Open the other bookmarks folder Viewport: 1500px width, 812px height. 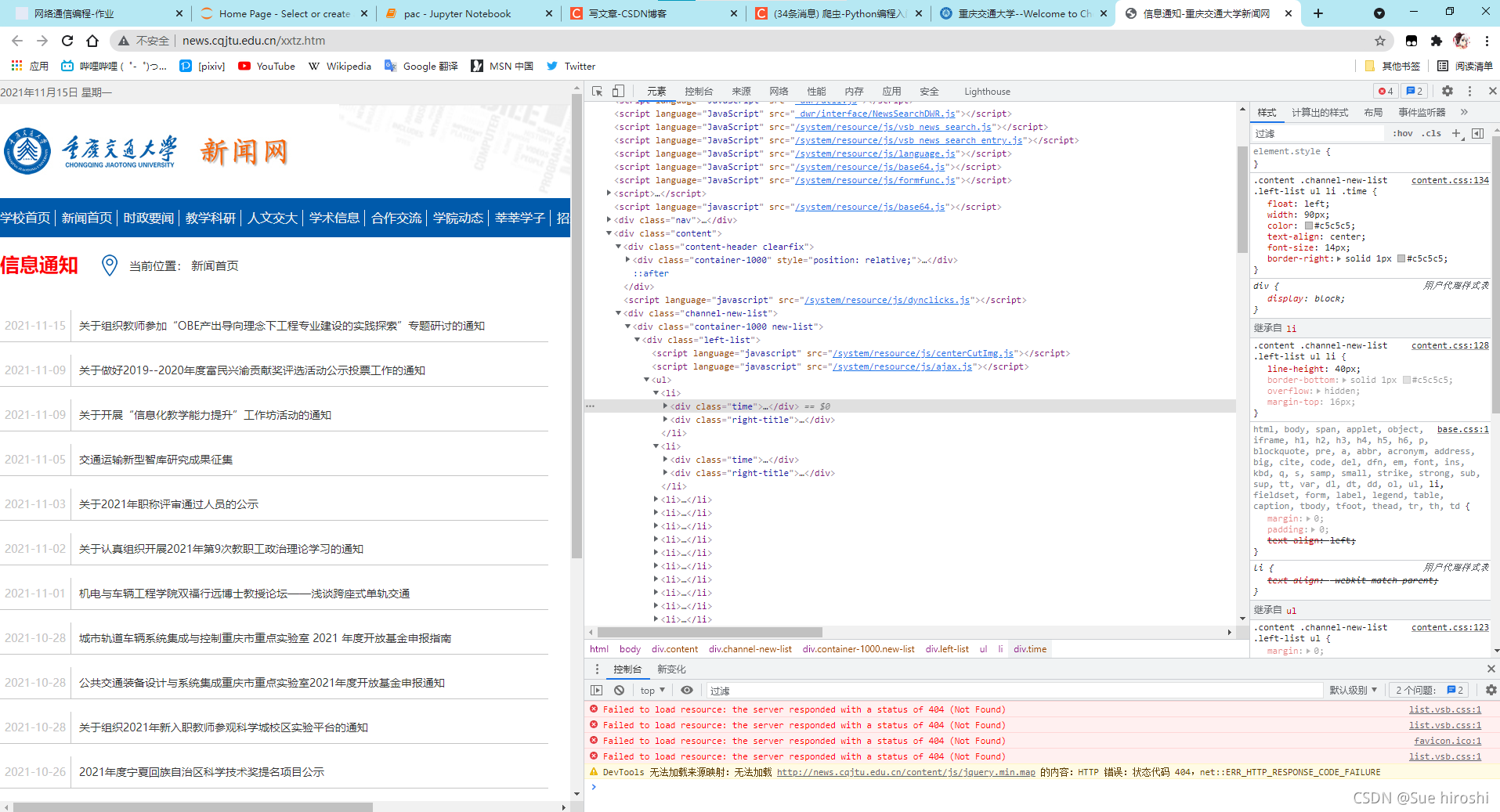click(x=1392, y=66)
